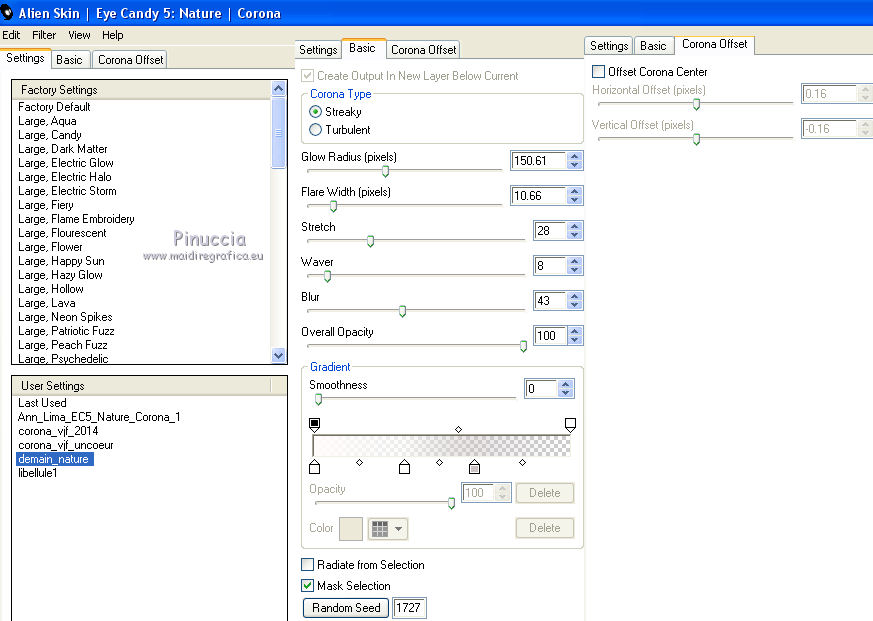Click the first midpoint diamond below gradient

tap(360, 462)
